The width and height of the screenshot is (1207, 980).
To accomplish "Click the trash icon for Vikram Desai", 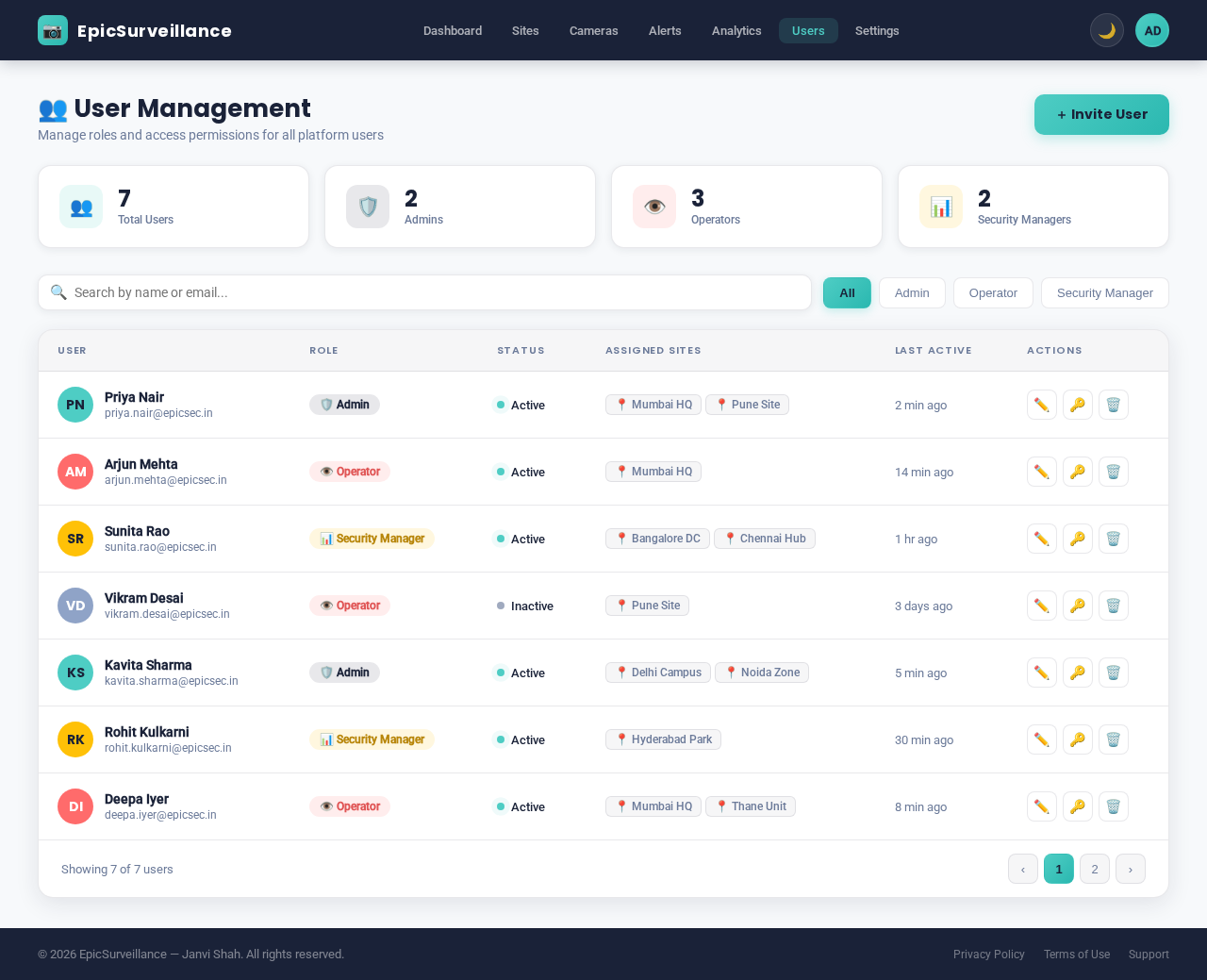I will point(1113,606).
